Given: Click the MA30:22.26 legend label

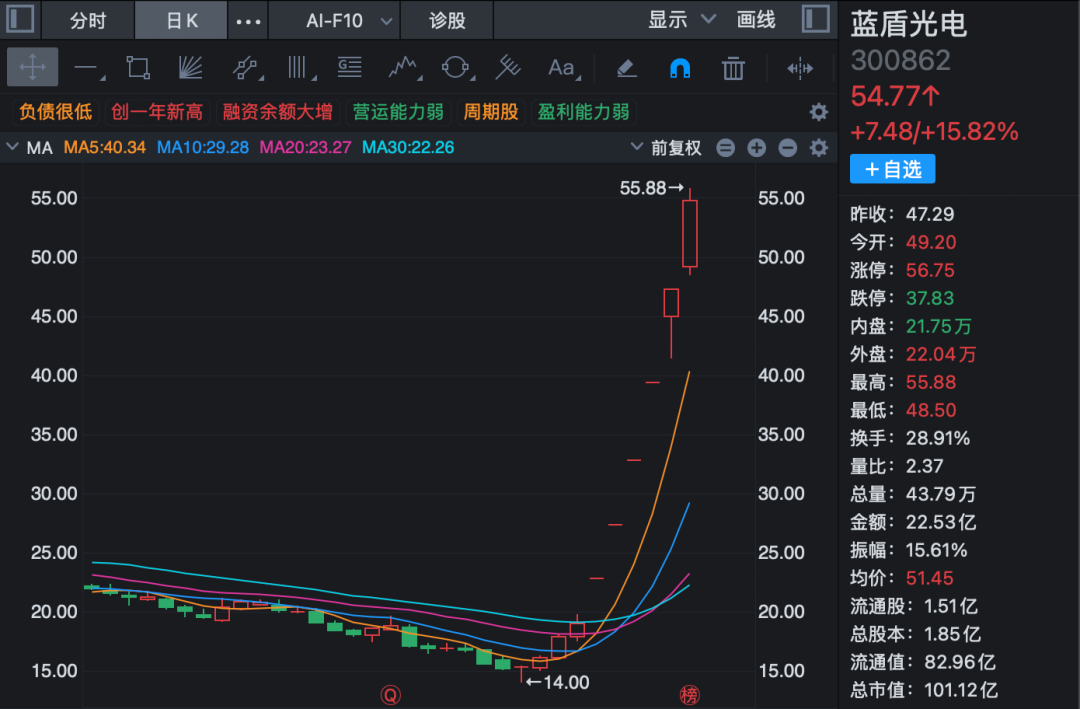Looking at the screenshot, I should click(x=408, y=147).
